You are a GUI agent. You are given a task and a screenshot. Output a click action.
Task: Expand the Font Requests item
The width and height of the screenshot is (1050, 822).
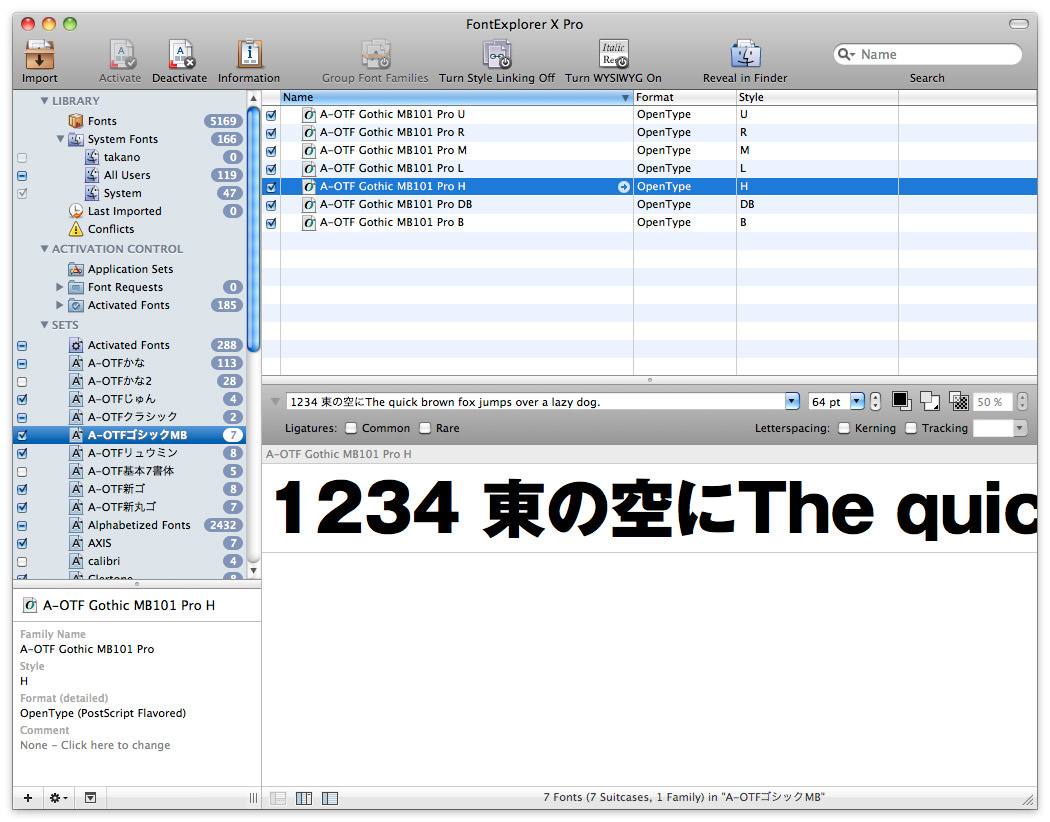(x=60, y=286)
